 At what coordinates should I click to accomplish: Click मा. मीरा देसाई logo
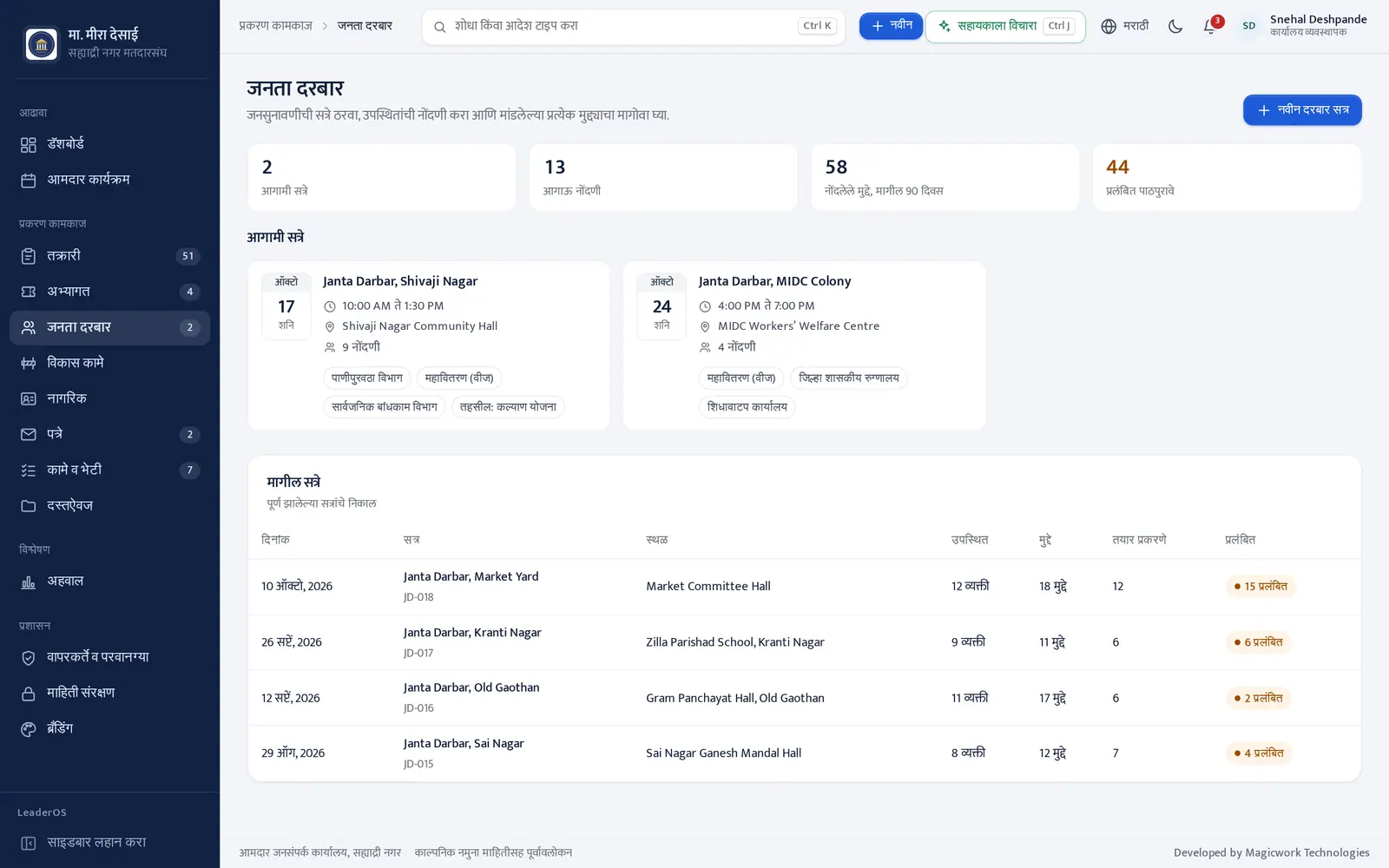41,43
